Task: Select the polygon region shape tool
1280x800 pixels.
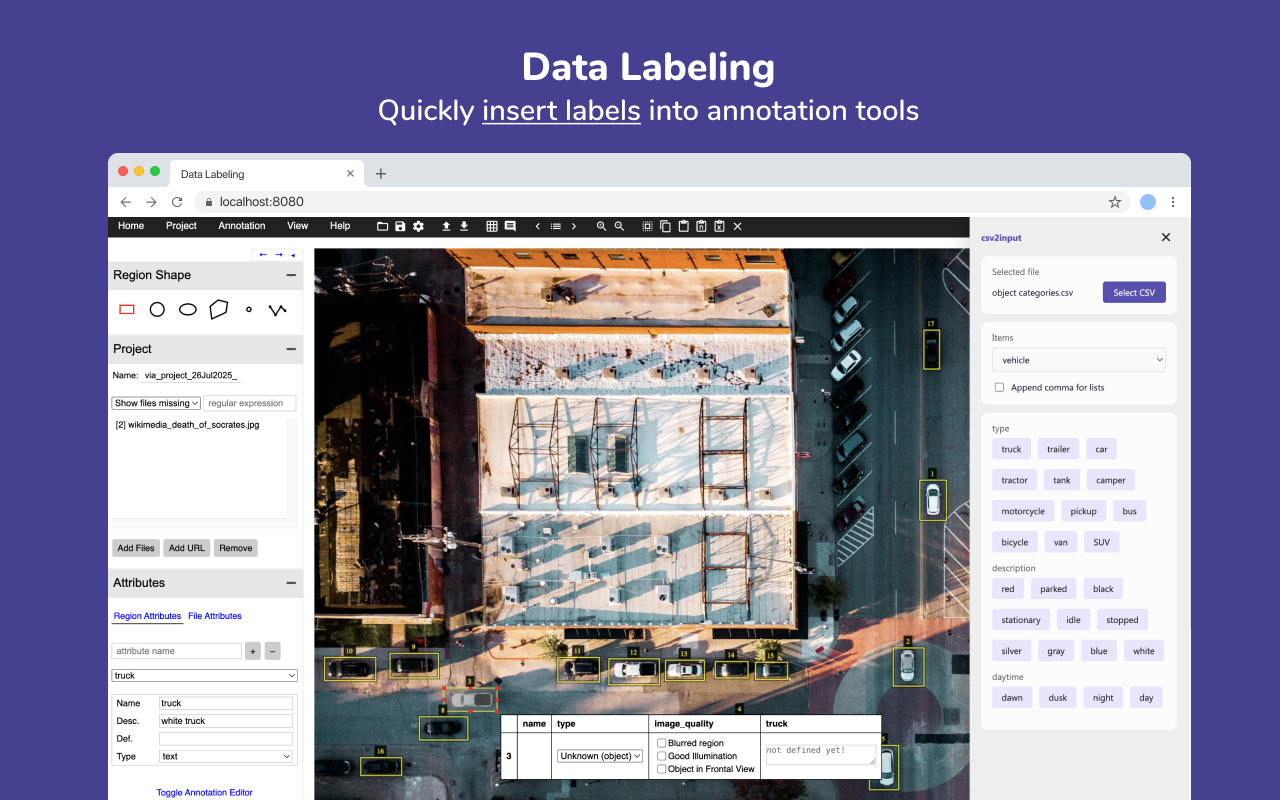Action: (218, 309)
